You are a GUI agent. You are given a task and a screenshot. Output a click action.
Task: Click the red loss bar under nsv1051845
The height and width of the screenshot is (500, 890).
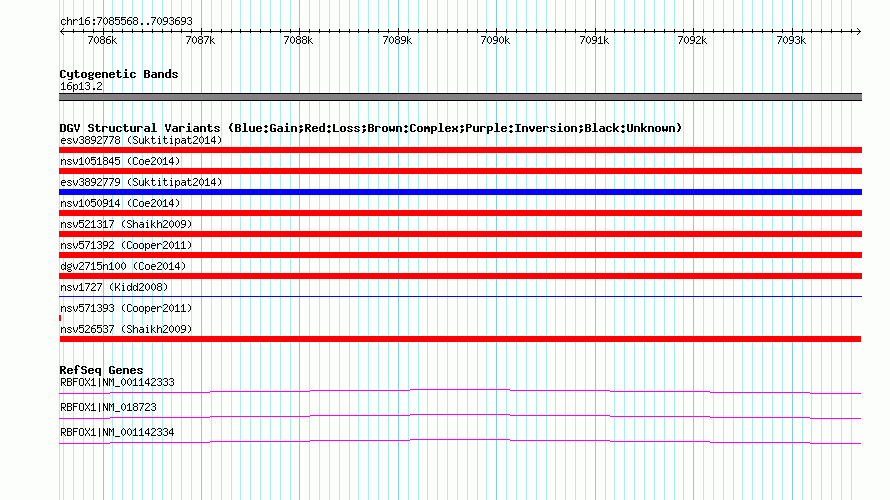pyautogui.click(x=460, y=171)
